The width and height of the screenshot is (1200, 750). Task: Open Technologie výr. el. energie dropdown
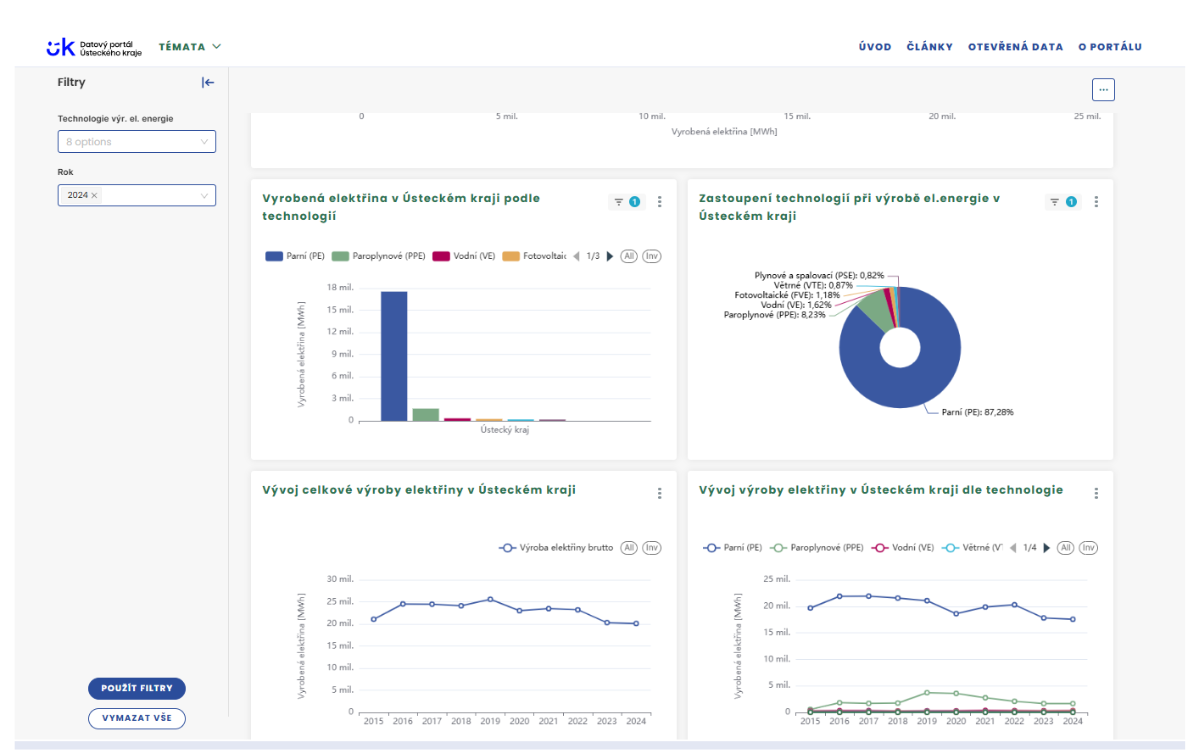coord(136,142)
